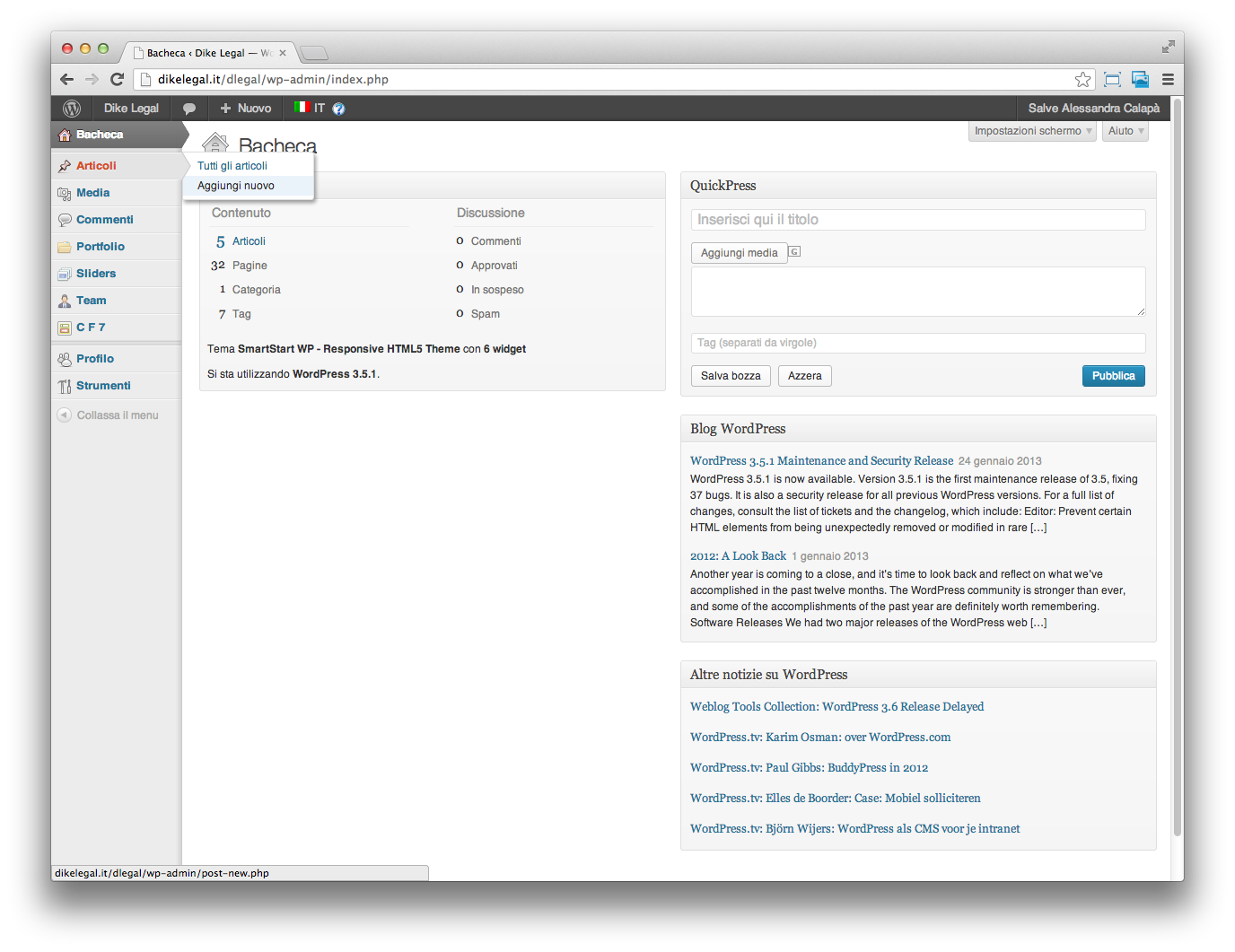
Task: Expand the Impostazioni schermo dropdown
Action: click(x=1033, y=131)
